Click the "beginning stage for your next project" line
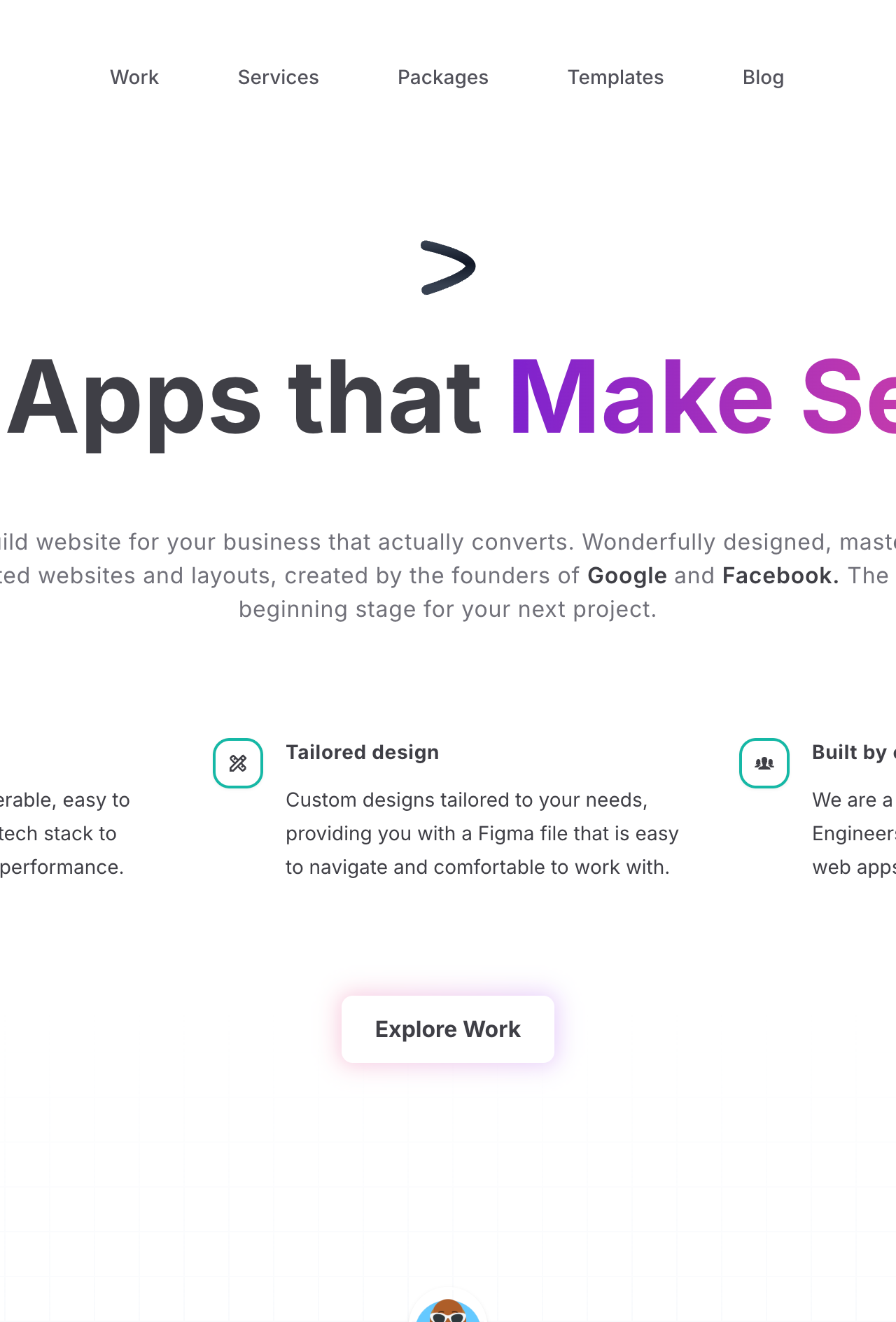 (448, 609)
